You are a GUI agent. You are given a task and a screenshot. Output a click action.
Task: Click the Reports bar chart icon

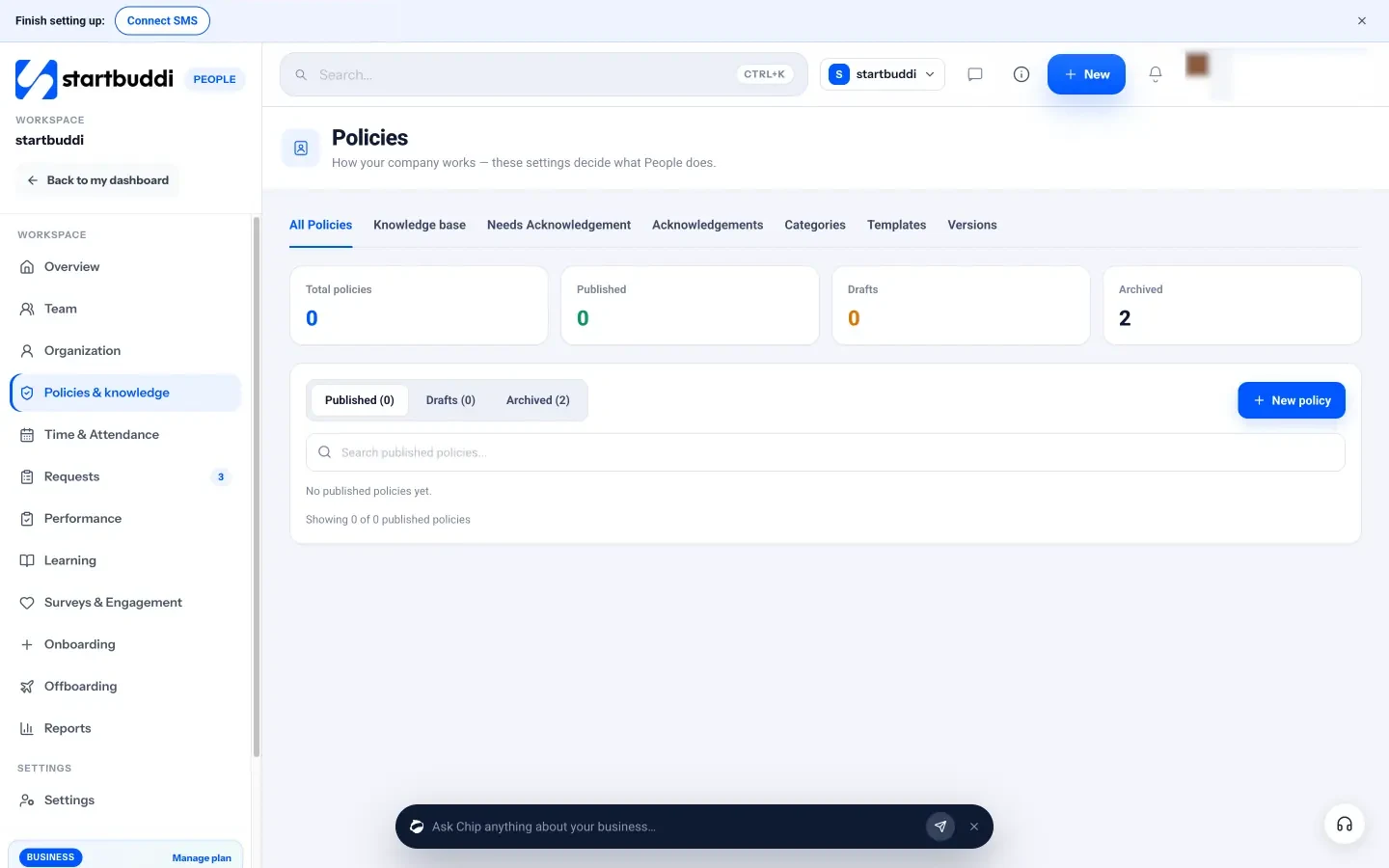[27, 728]
